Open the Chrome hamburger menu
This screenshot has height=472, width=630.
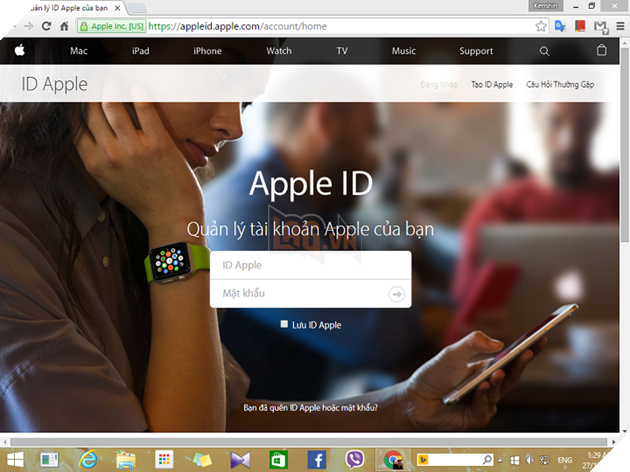[x=620, y=27]
